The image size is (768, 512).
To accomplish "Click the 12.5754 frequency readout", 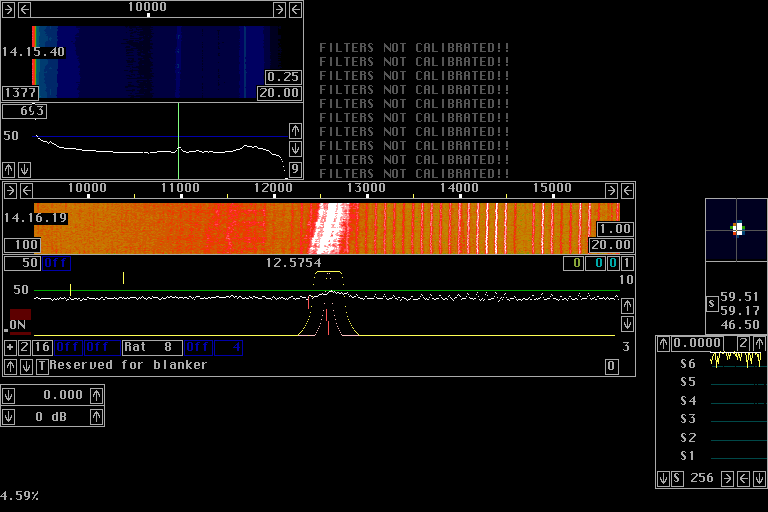I will (293, 263).
